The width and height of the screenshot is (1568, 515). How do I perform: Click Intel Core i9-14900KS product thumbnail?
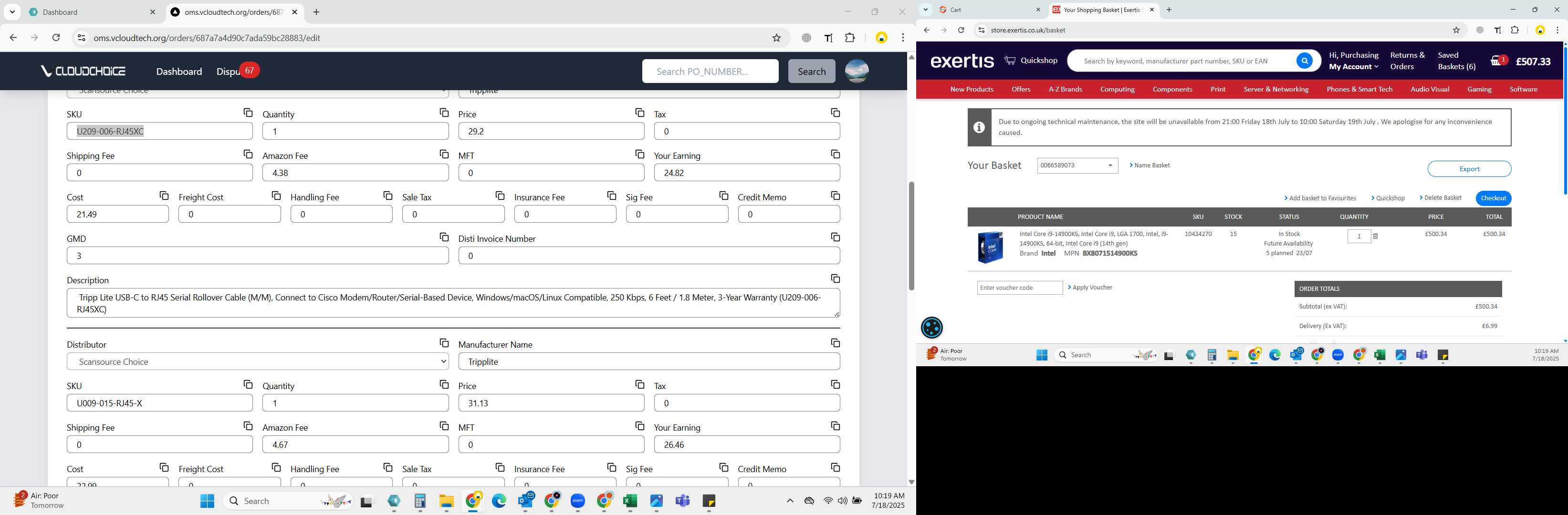click(990, 247)
